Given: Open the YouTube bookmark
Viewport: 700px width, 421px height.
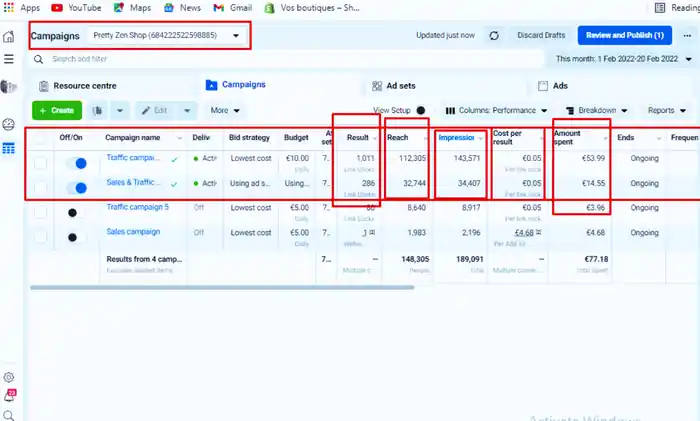Looking at the screenshot, I should [76, 8].
